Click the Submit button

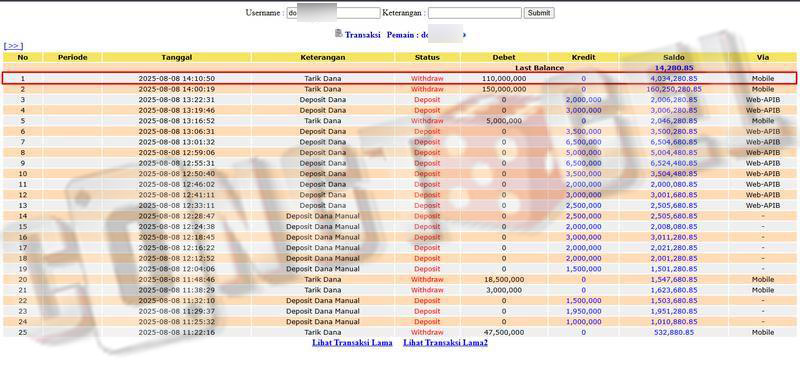pos(539,13)
